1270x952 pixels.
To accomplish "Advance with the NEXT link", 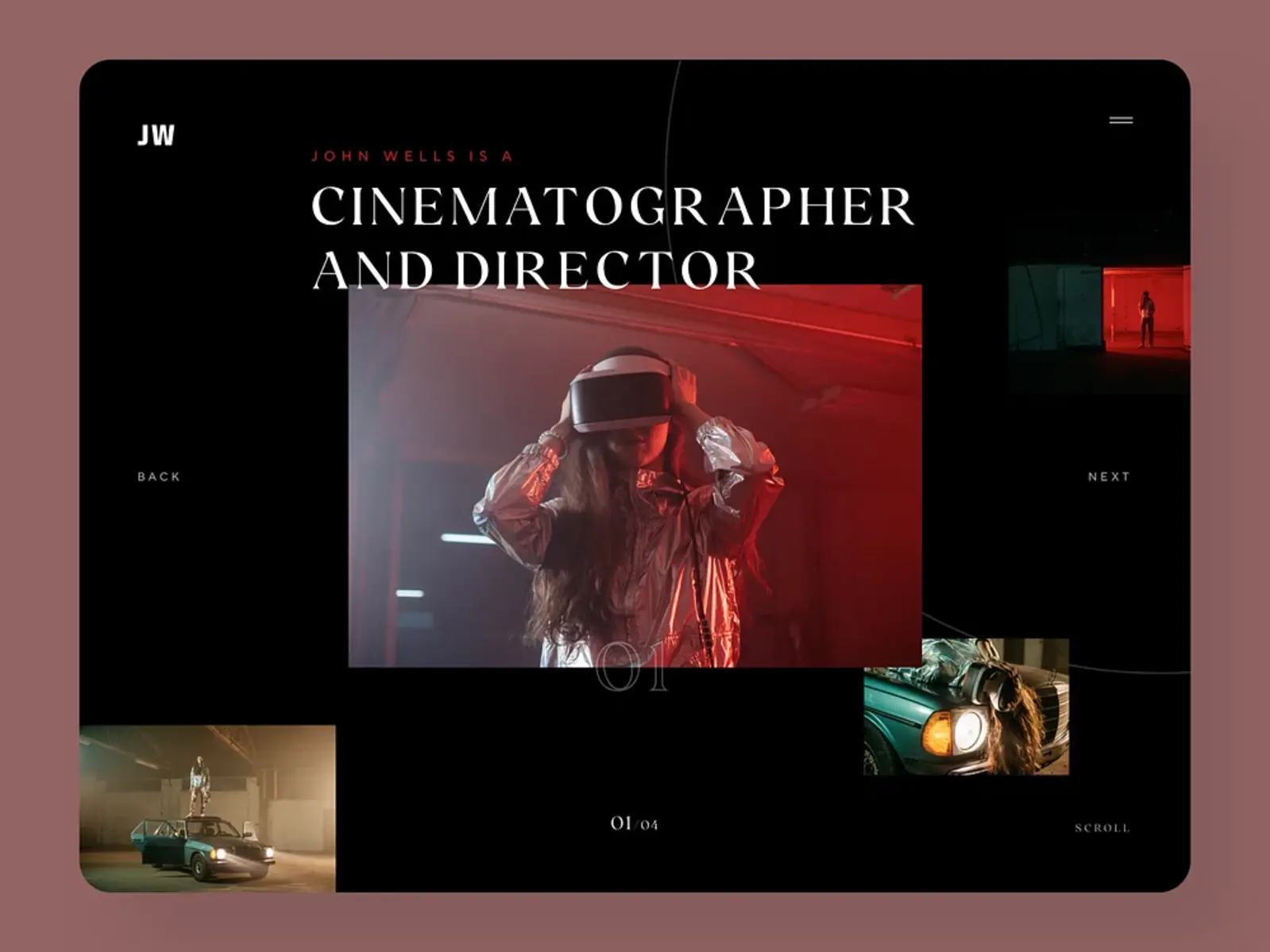I will tap(1109, 476).
